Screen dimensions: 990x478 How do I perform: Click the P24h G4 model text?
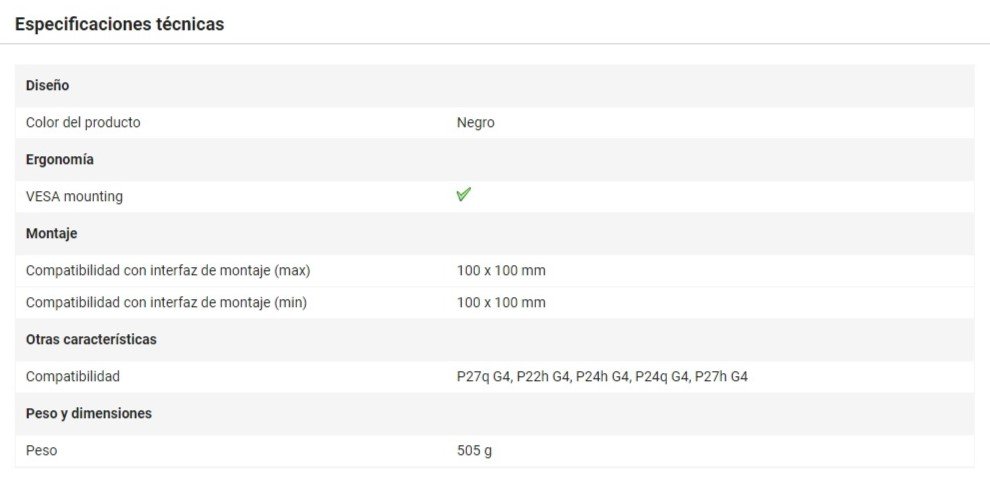click(602, 377)
